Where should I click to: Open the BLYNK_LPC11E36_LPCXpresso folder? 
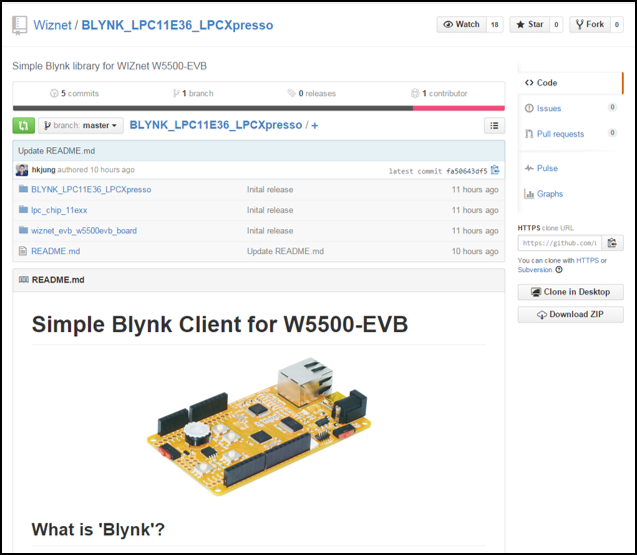click(91, 189)
